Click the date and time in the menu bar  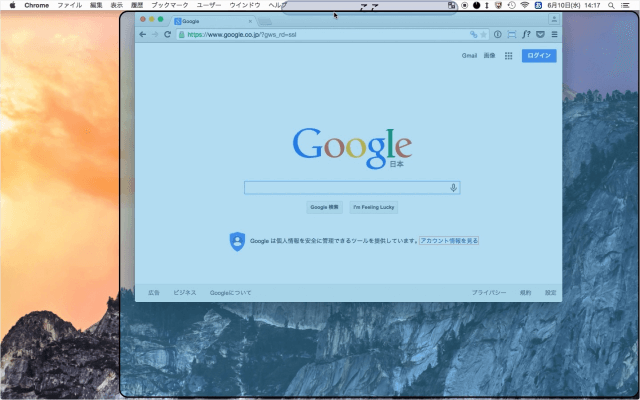coord(573,5)
